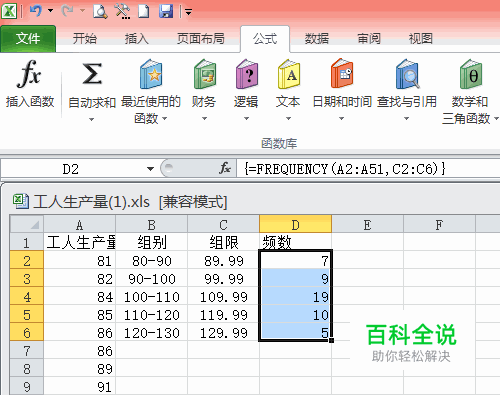
Task: Click cell containing 工人生产量 header
Action: (80, 242)
